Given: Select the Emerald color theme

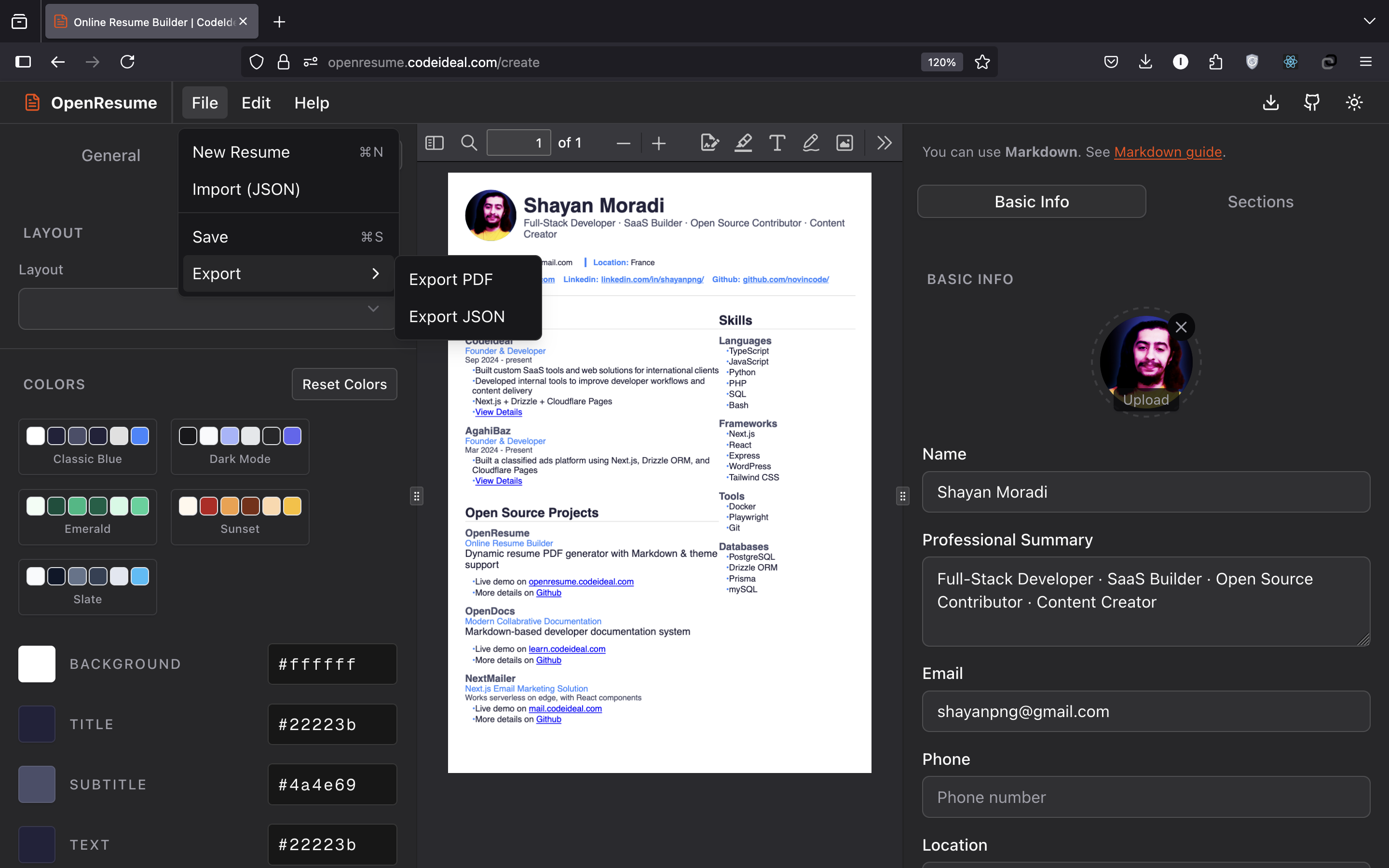Looking at the screenshot, I should coord(87,516).
